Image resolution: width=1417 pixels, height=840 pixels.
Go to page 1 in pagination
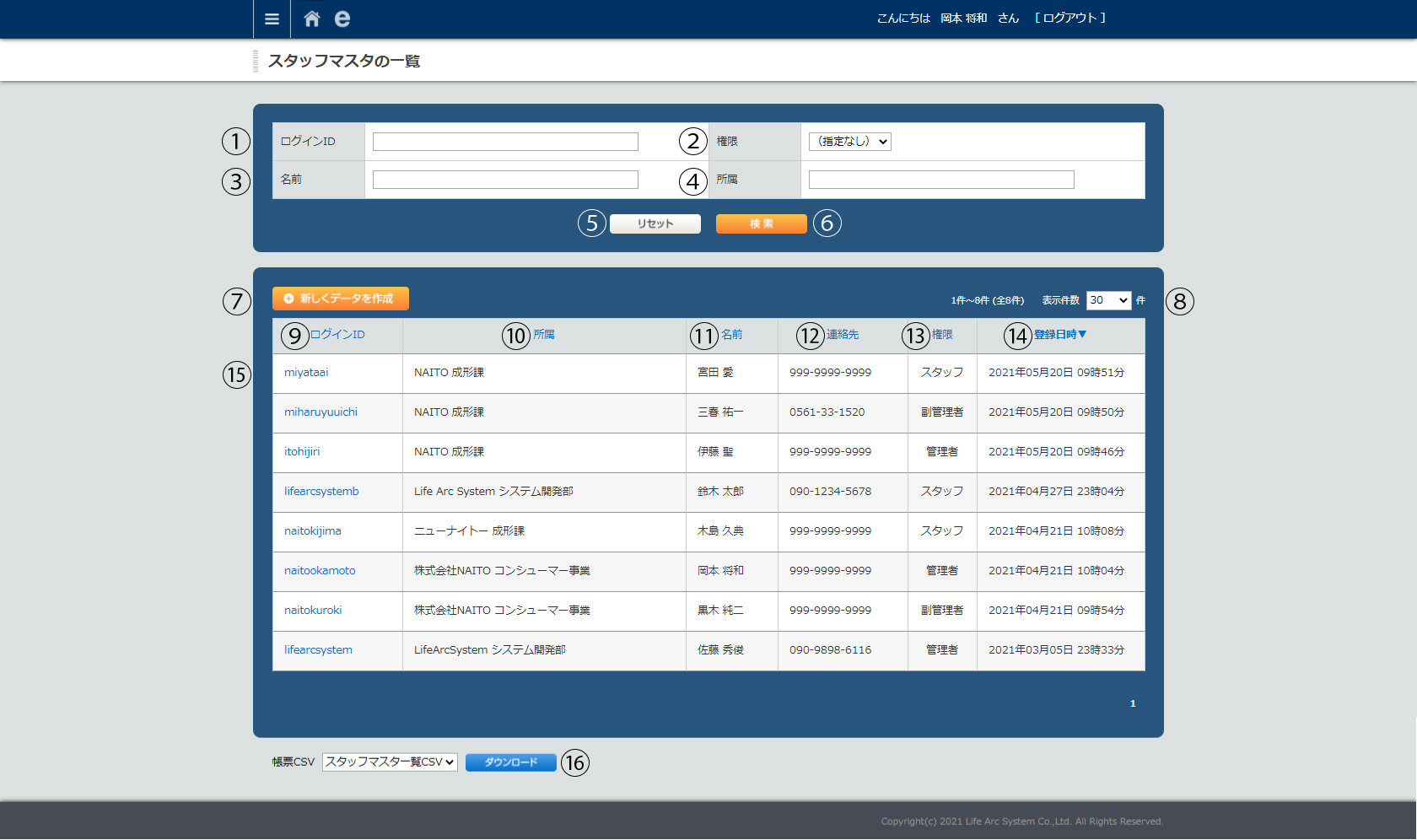pyautogui.click(x=1133, y=703)
